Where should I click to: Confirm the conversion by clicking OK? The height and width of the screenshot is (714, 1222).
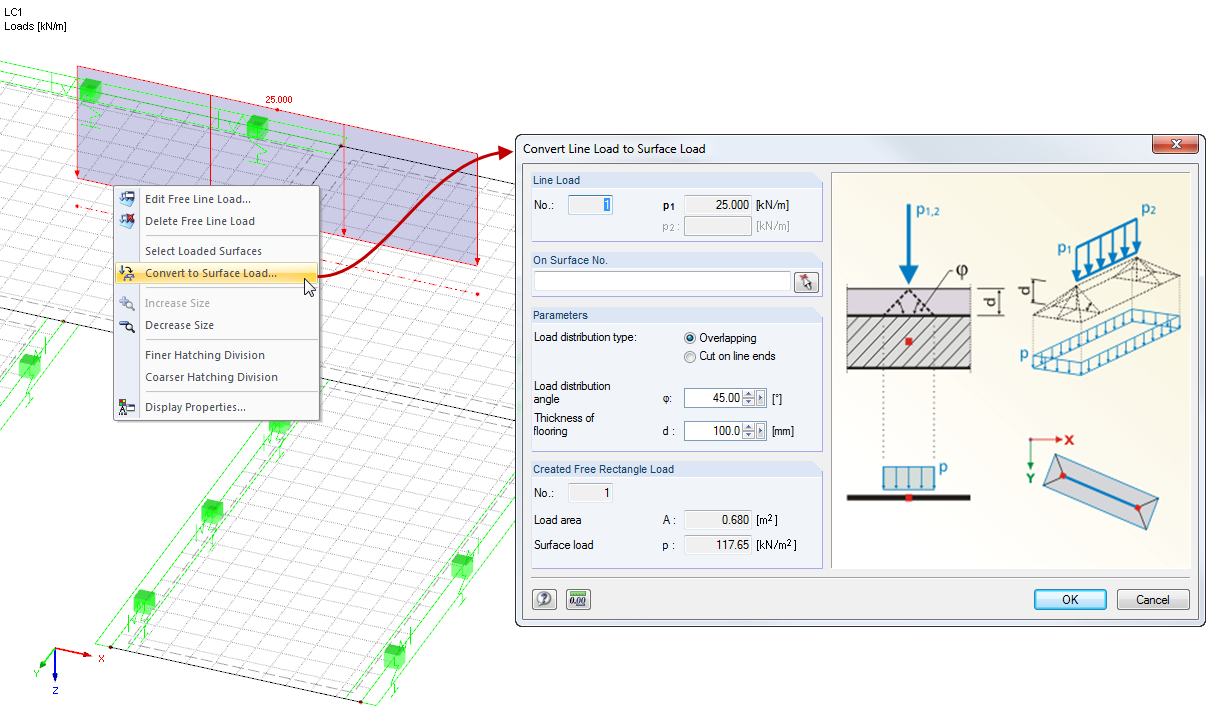coord(1069,599)
